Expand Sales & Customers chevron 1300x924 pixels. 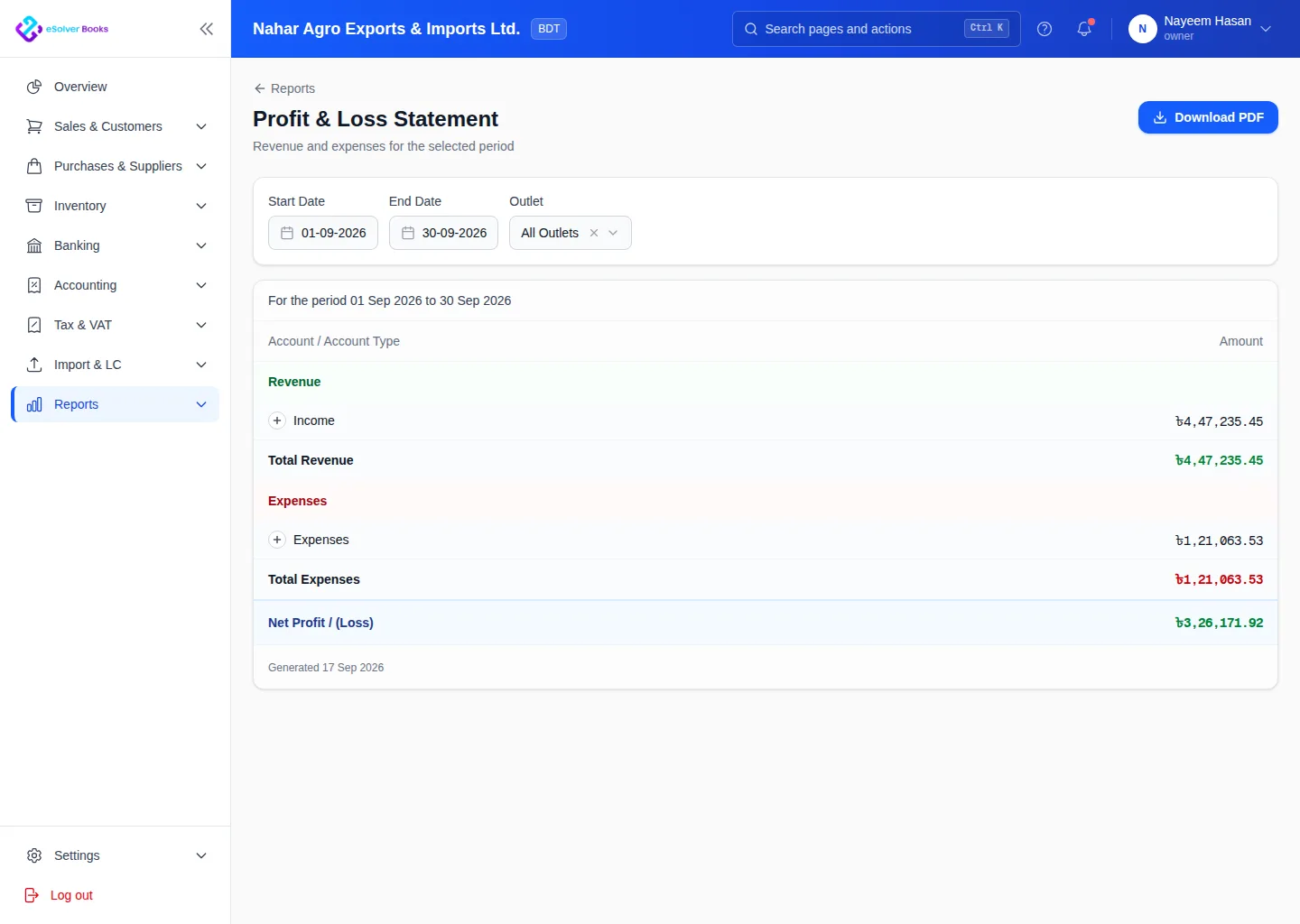click(201, 126)
